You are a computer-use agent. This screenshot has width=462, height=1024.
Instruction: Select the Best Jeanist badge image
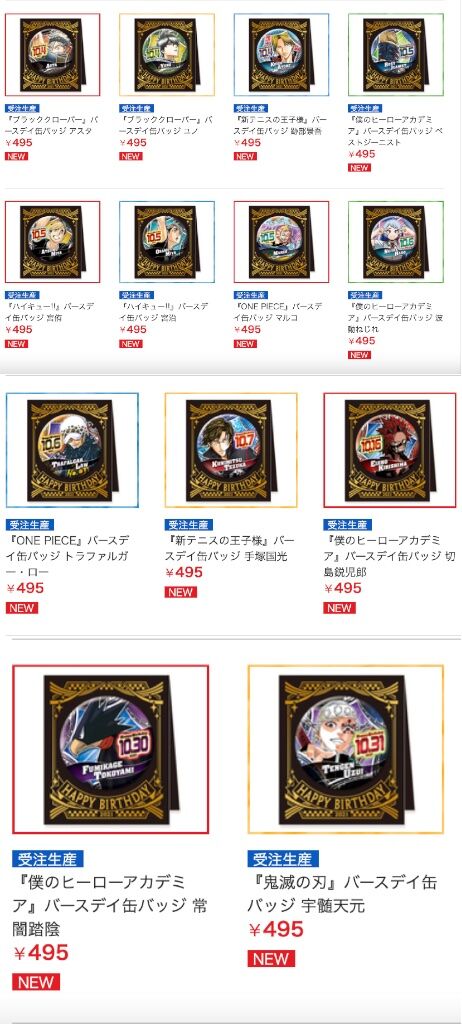[x=396, y=55]
